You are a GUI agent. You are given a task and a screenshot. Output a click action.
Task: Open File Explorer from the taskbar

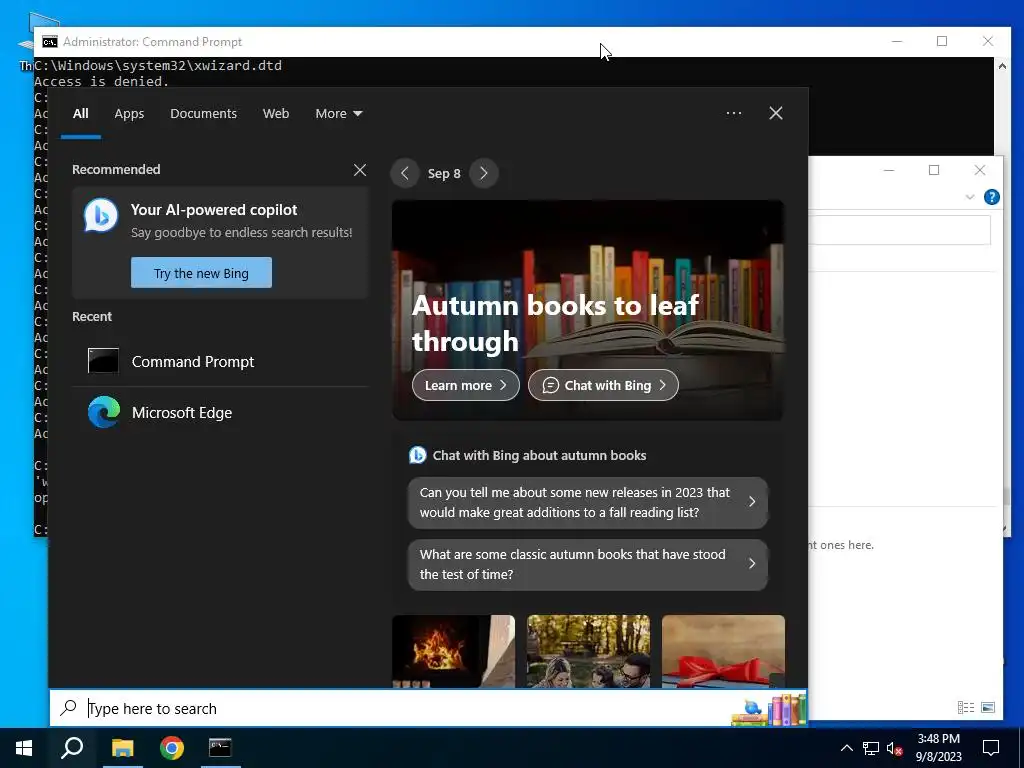coord(122,748)
